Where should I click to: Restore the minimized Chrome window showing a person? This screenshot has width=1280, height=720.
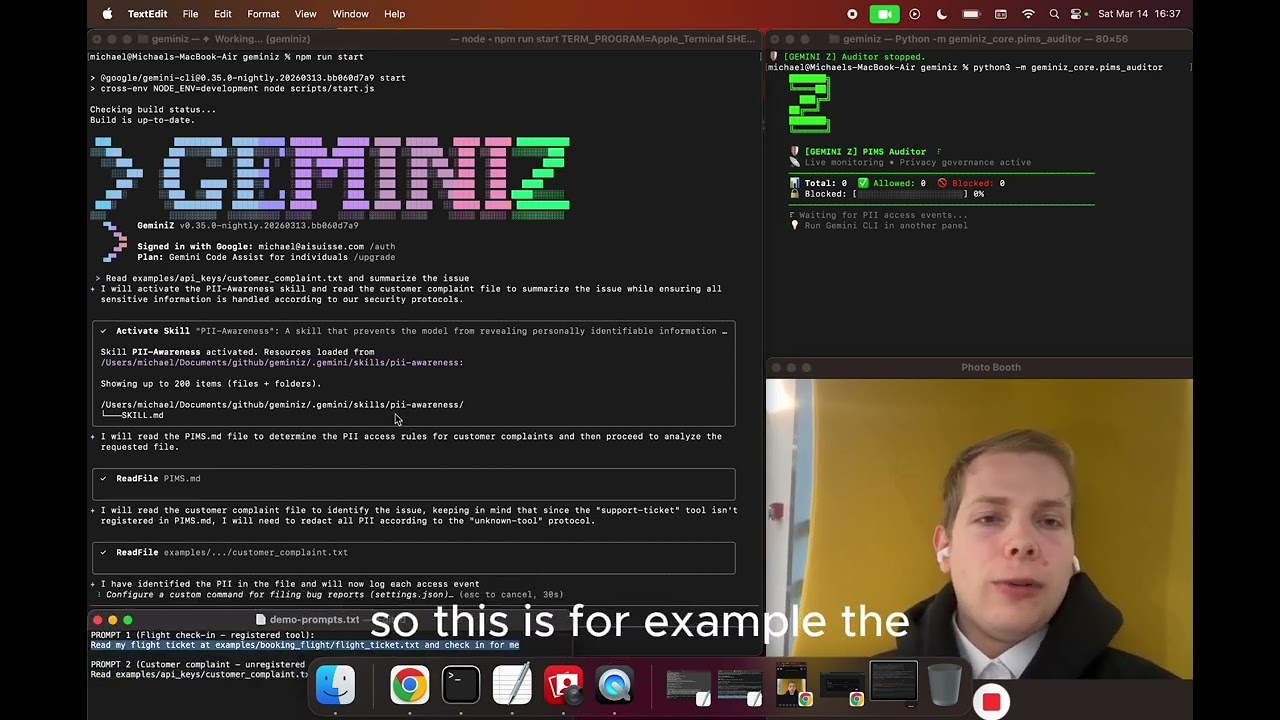tap(792, 685)
